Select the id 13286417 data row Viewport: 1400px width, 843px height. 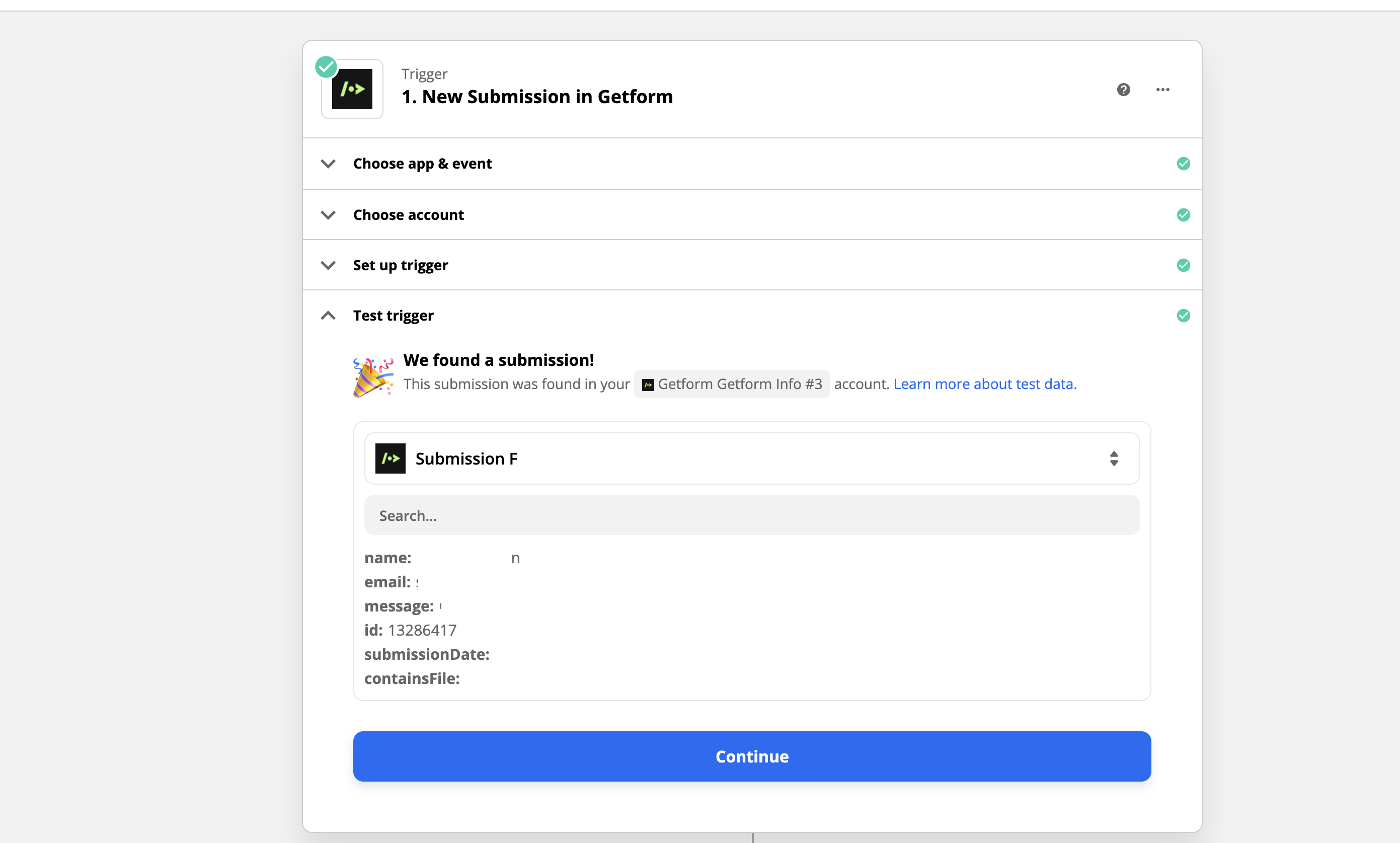coord(410,630)
